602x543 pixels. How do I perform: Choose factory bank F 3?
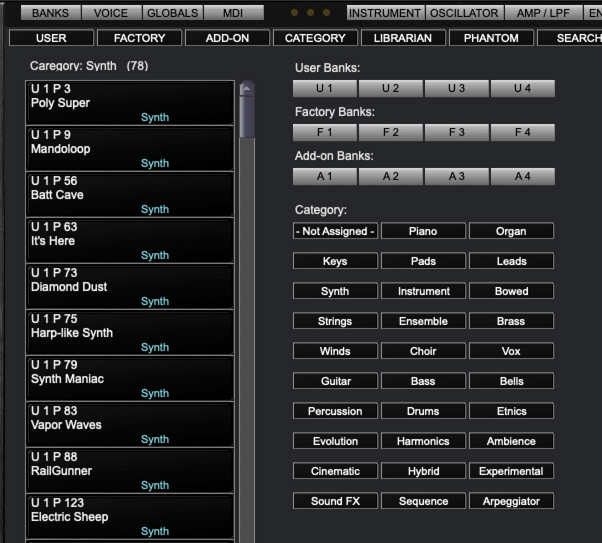click(x=456, y=132)
